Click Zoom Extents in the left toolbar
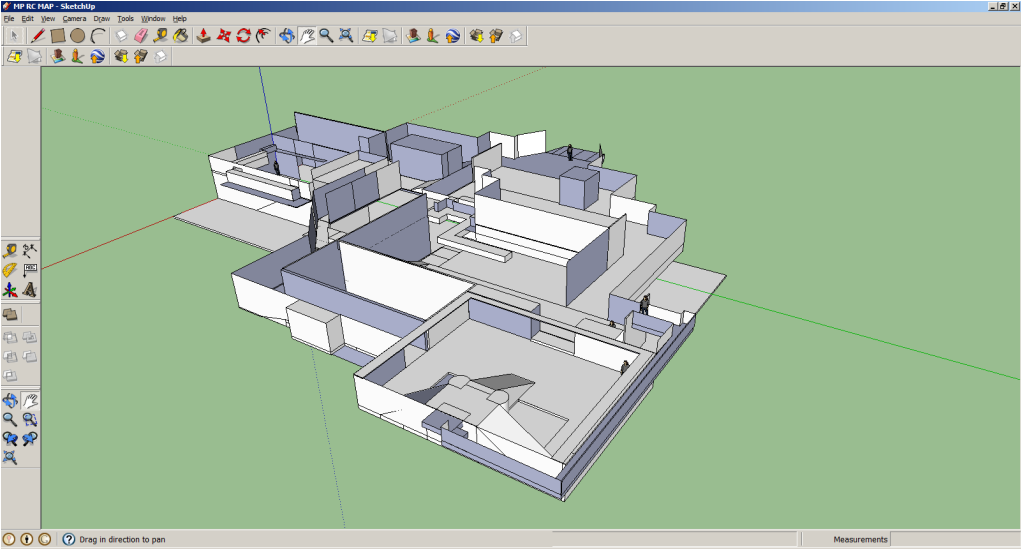This screenshot has height=550, width=1022. [x=10, y=457]
